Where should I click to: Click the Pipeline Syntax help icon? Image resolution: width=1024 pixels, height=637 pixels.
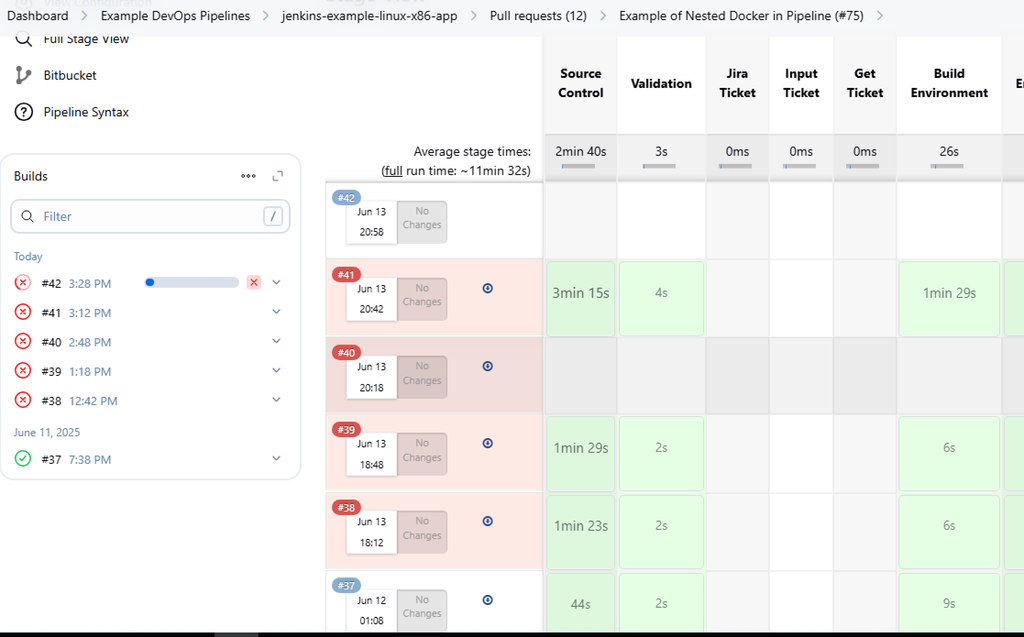[x=24, y=112]
